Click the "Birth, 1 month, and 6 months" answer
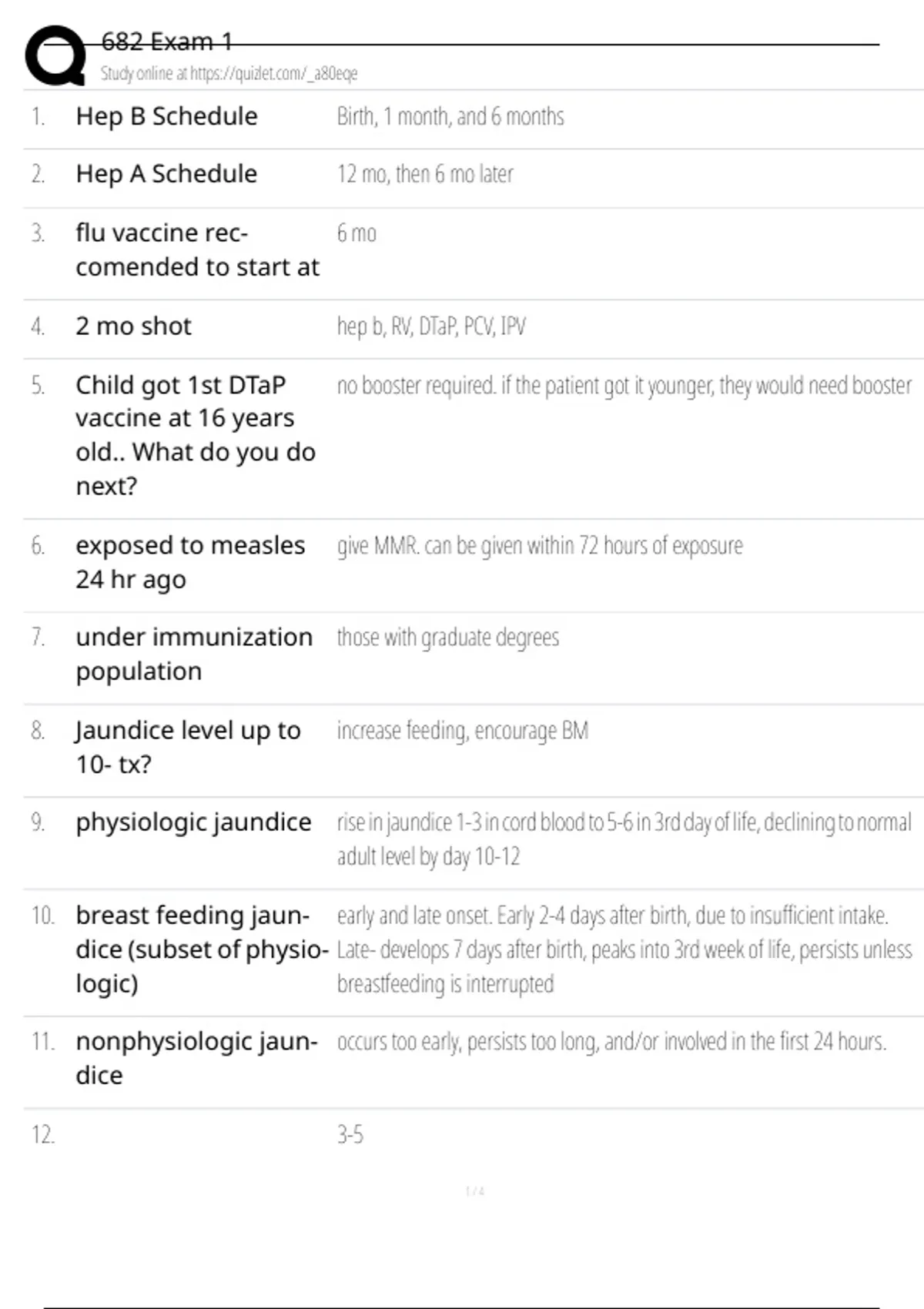 450,116
